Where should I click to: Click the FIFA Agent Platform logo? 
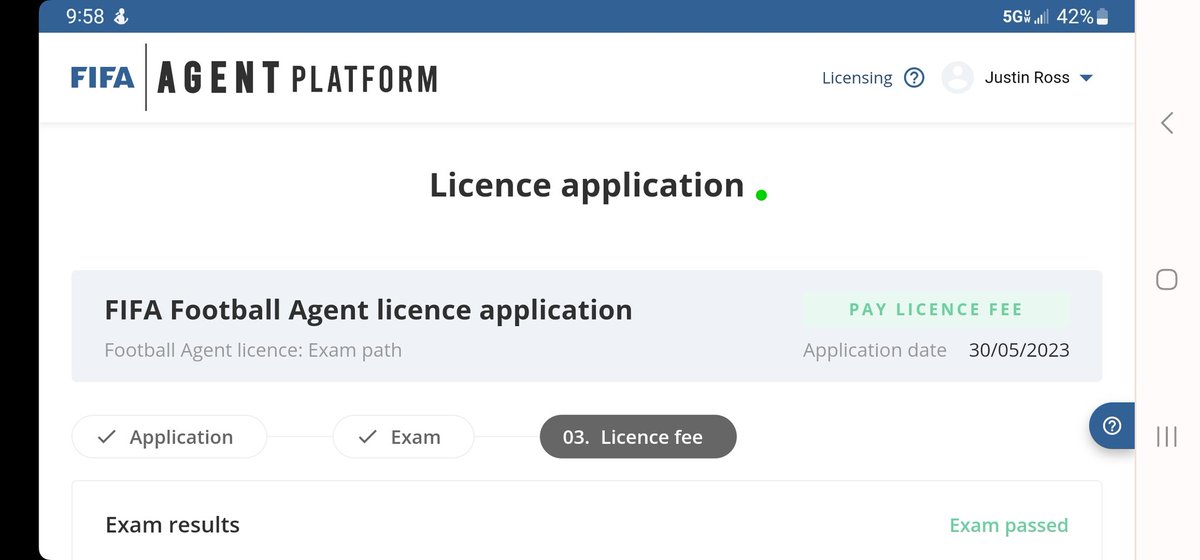point(254,78)
